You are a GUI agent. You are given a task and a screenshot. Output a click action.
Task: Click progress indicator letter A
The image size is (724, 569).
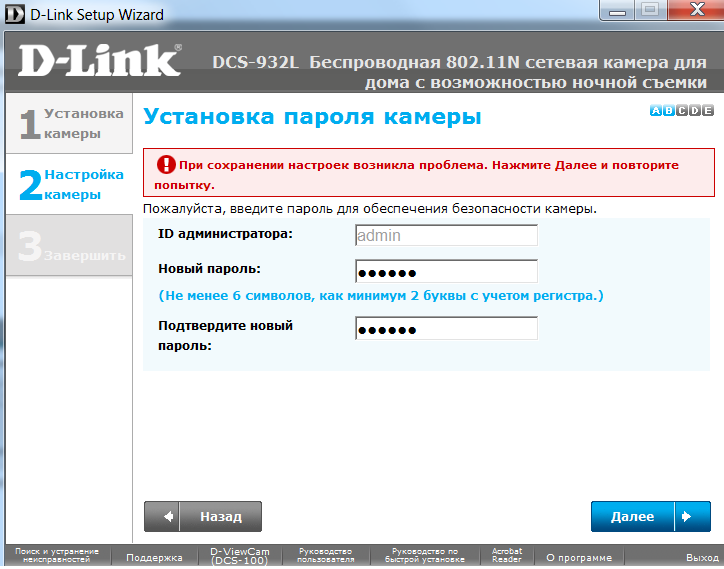pos(656,111)
